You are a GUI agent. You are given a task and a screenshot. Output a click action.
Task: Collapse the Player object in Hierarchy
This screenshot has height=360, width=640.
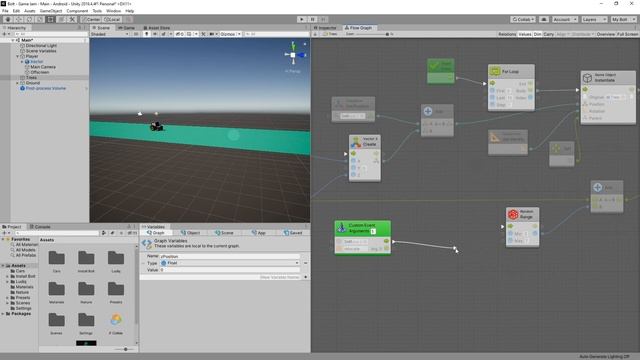(18, 56)
